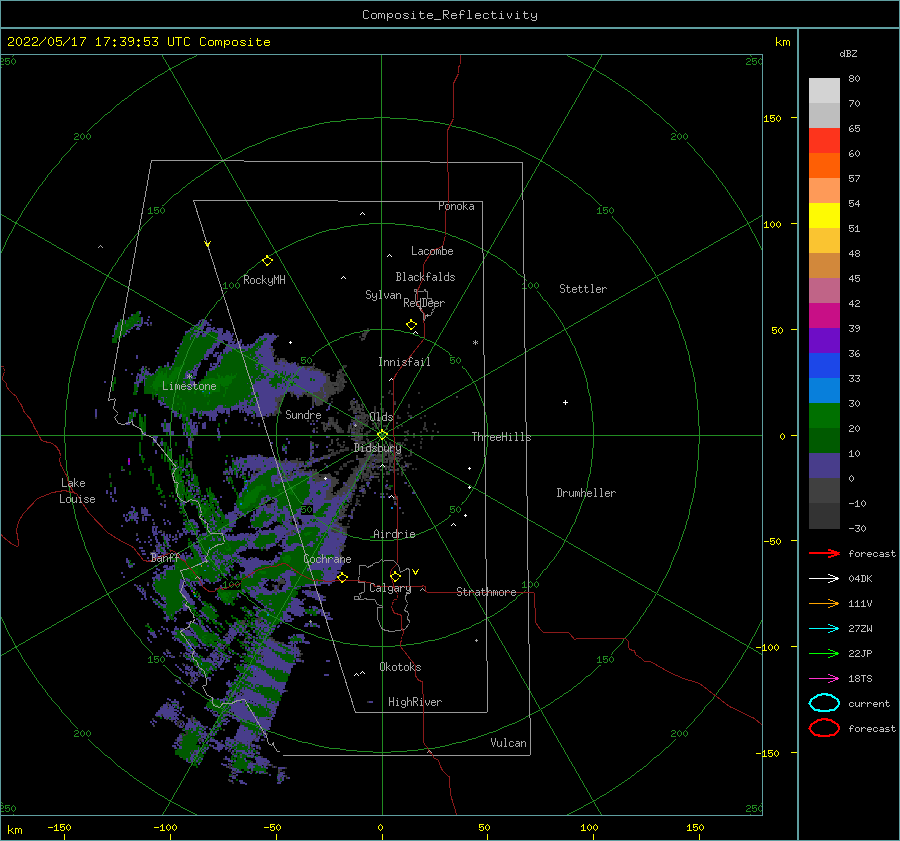This screenshot has width=900, height=841.
Task: Click the yellow radar-site diamond at map center
Action: [x=382, y=435]
